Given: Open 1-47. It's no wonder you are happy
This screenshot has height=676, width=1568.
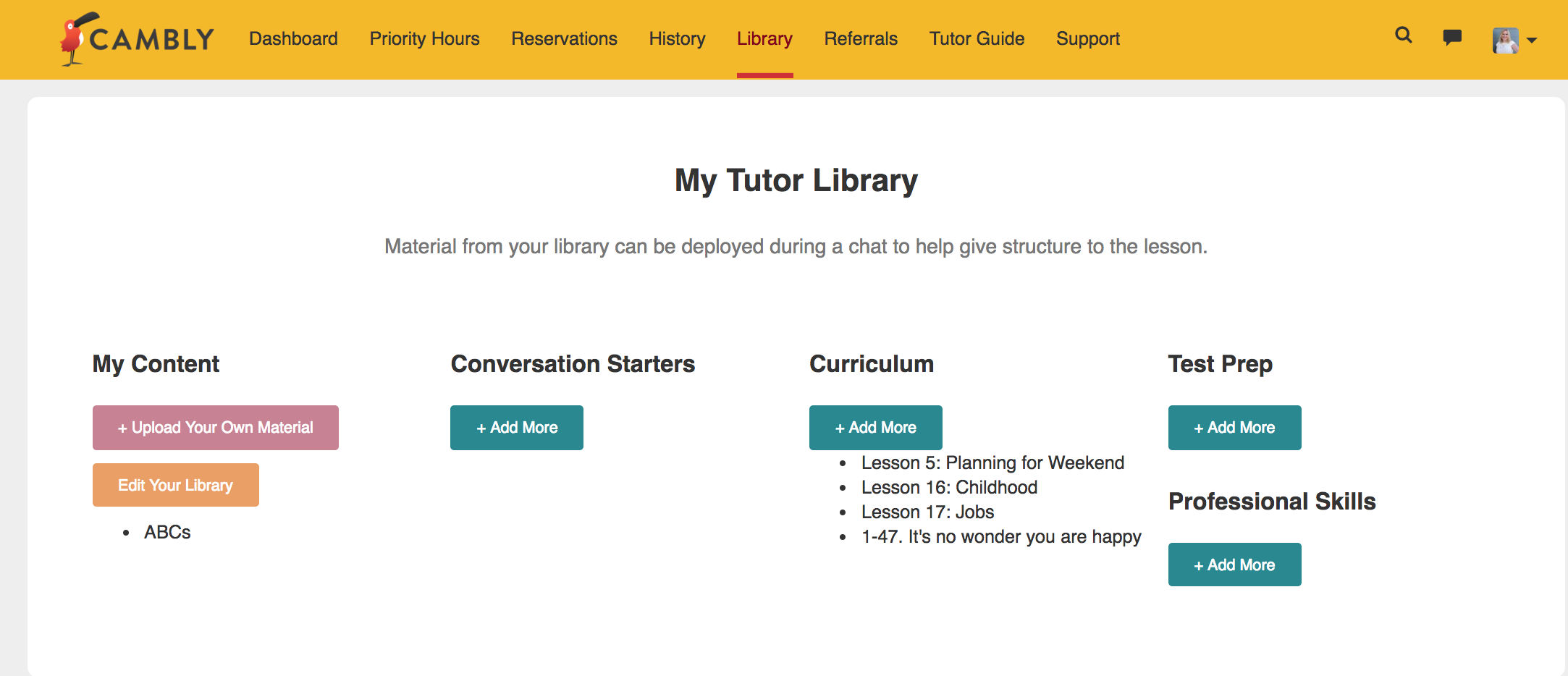Looking at the screenshot, I should pos(1001,536).
